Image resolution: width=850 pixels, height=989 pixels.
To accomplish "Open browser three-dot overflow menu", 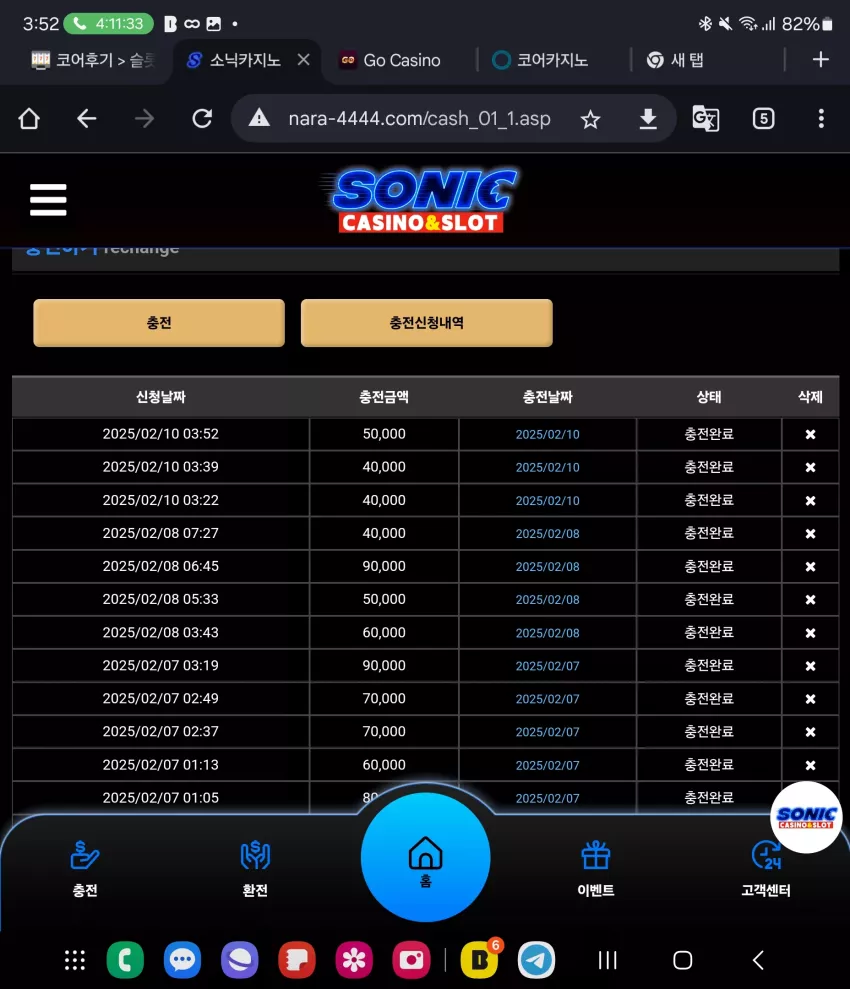I will pos(820,119).
